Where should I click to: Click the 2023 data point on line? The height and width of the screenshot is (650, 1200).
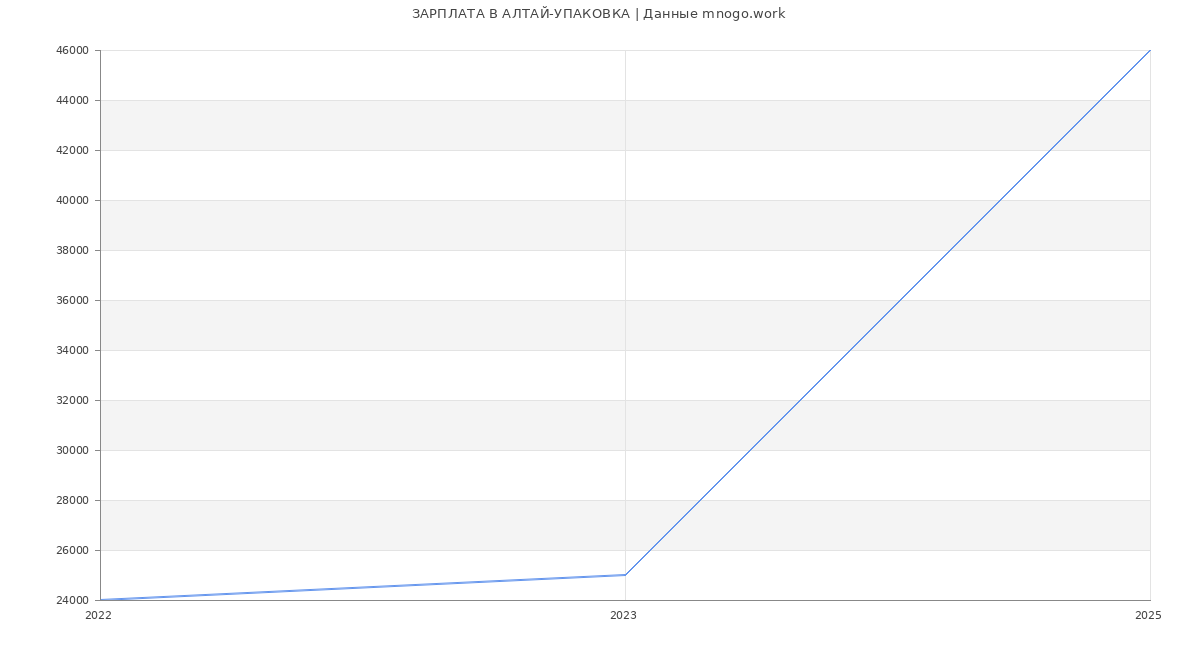(625, 575)
